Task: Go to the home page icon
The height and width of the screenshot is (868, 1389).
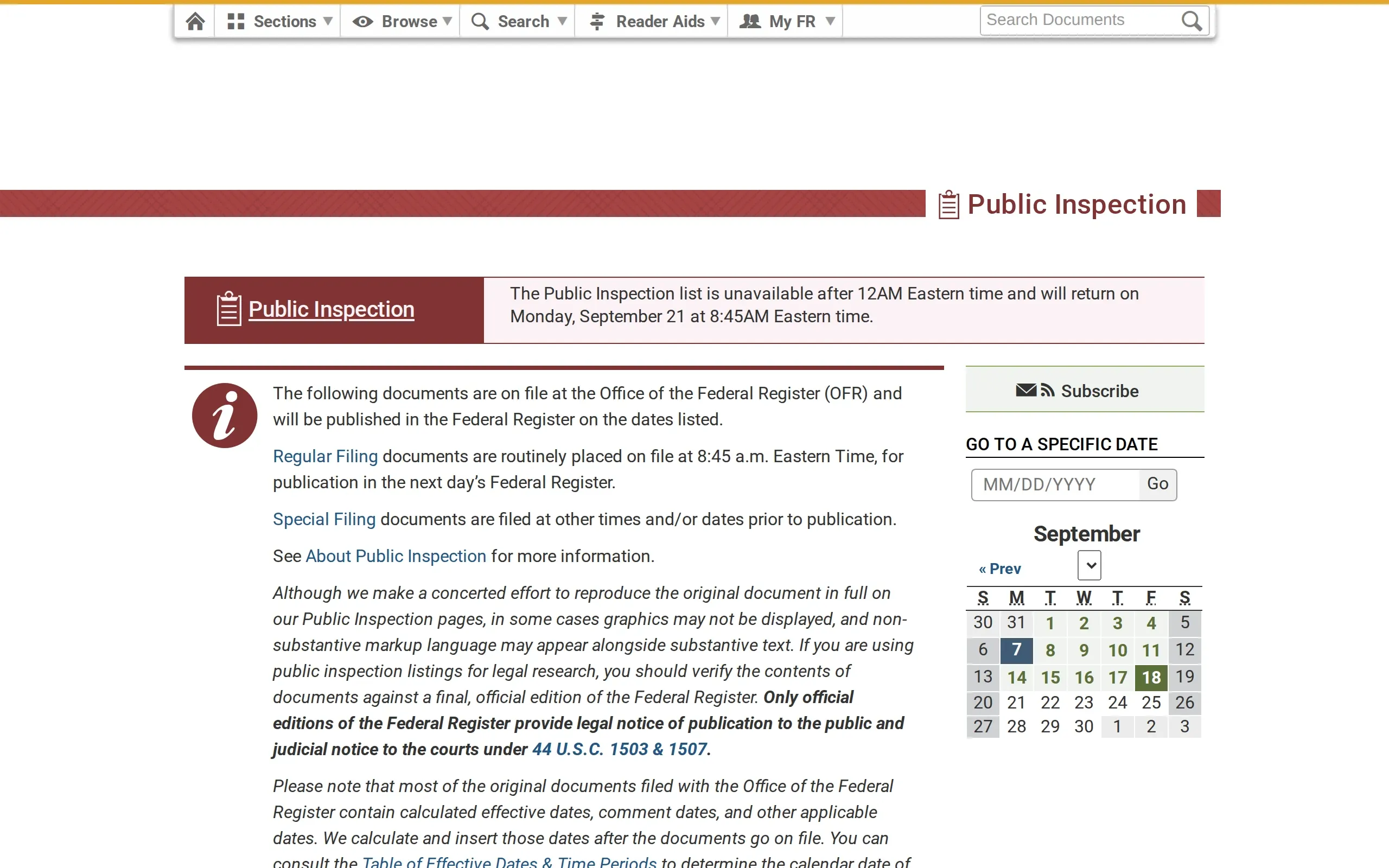Action: coord(195,21)
